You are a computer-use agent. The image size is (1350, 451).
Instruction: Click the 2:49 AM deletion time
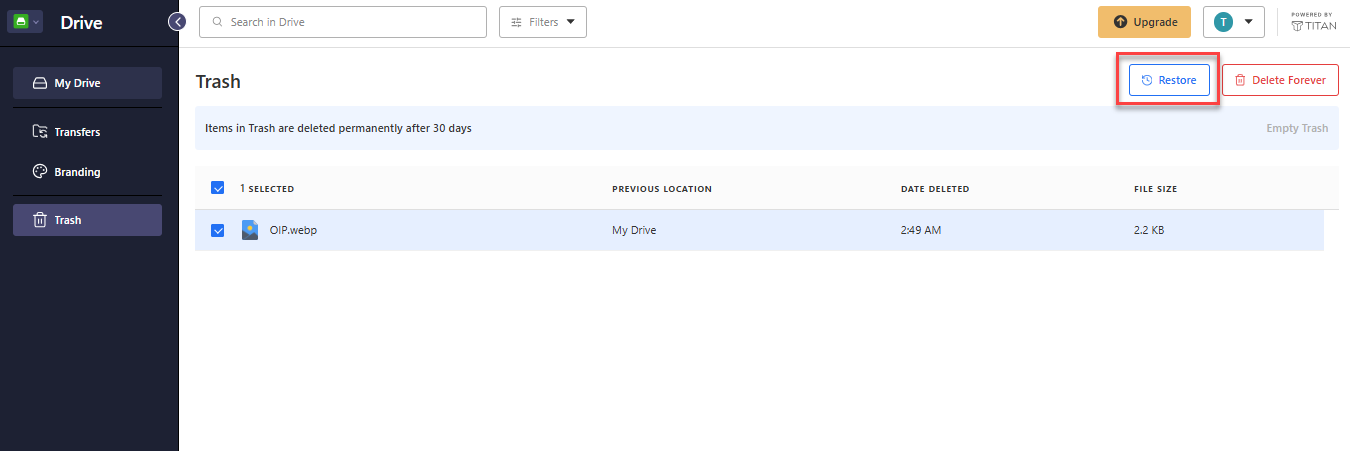(921, 230)
